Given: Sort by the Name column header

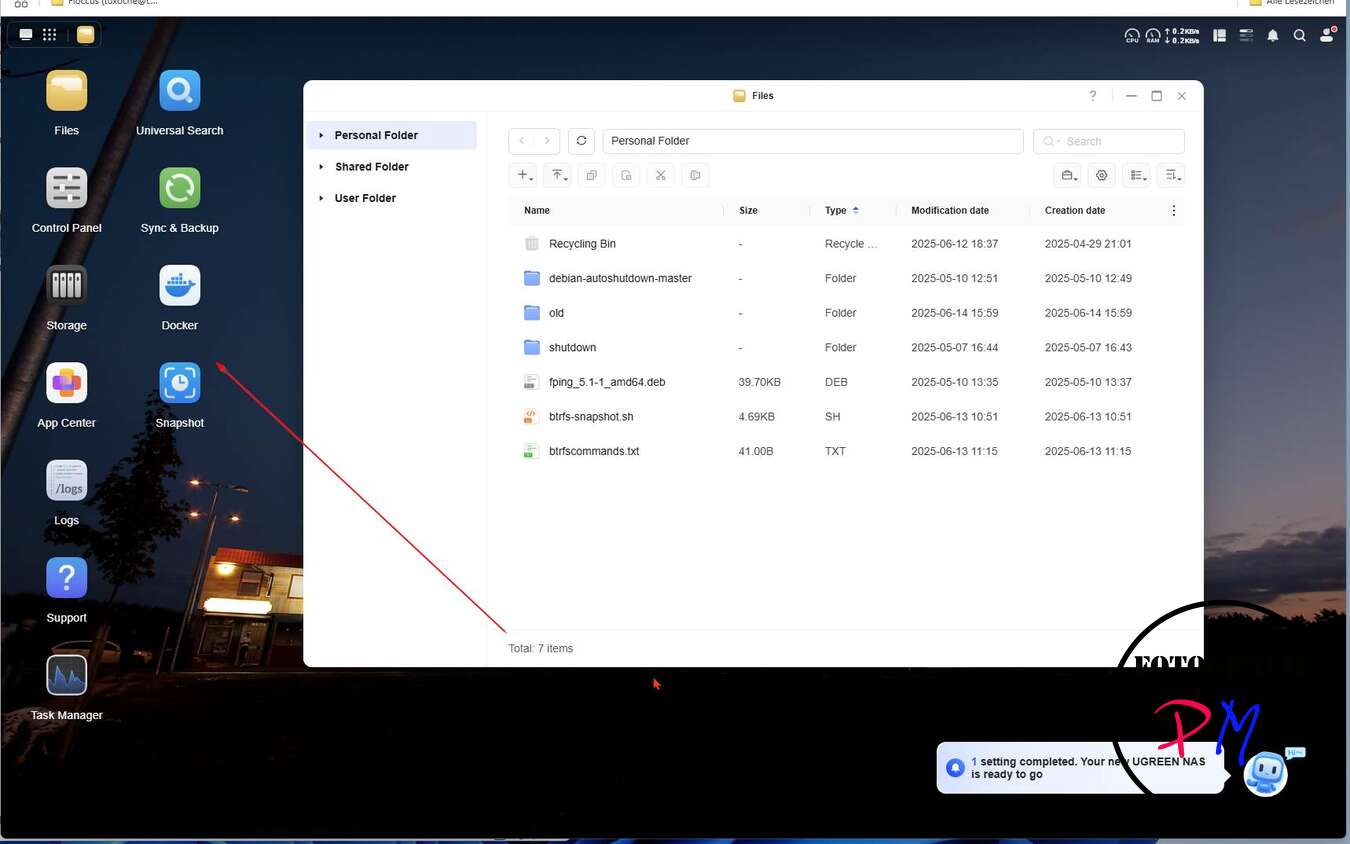Looking at the screenshot, I should pyautogui.click(x=537, y=211).
